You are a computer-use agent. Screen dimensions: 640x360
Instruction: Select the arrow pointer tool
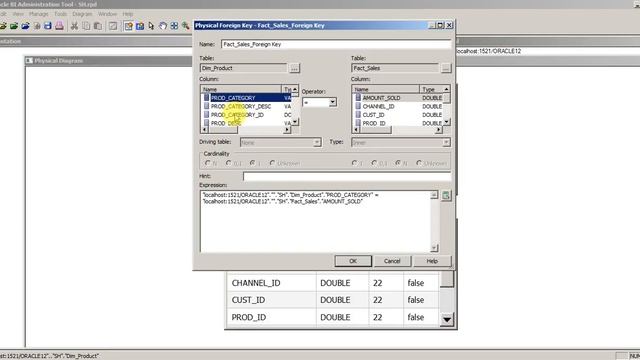click(x=151, y=26)
